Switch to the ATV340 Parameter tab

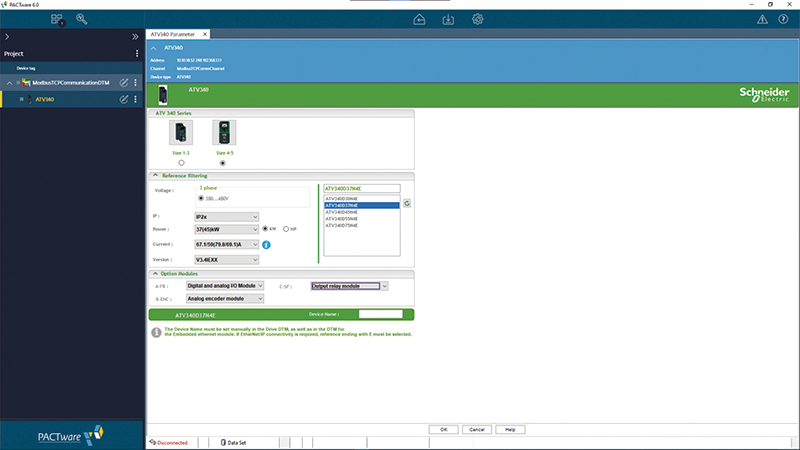coord(173,34)
